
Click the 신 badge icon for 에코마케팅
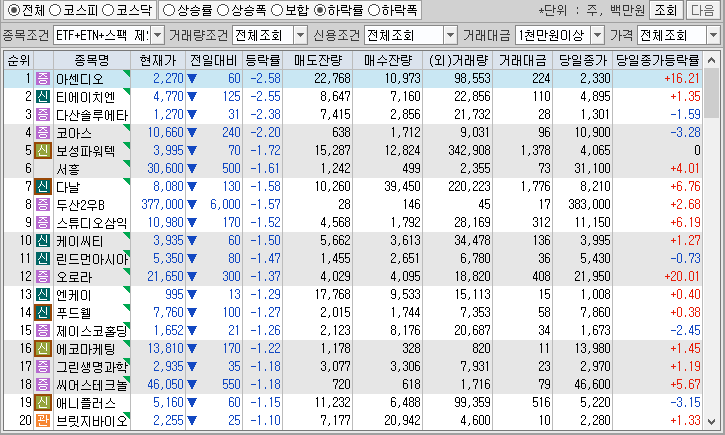pyautogui.click(x=43, y=349)
